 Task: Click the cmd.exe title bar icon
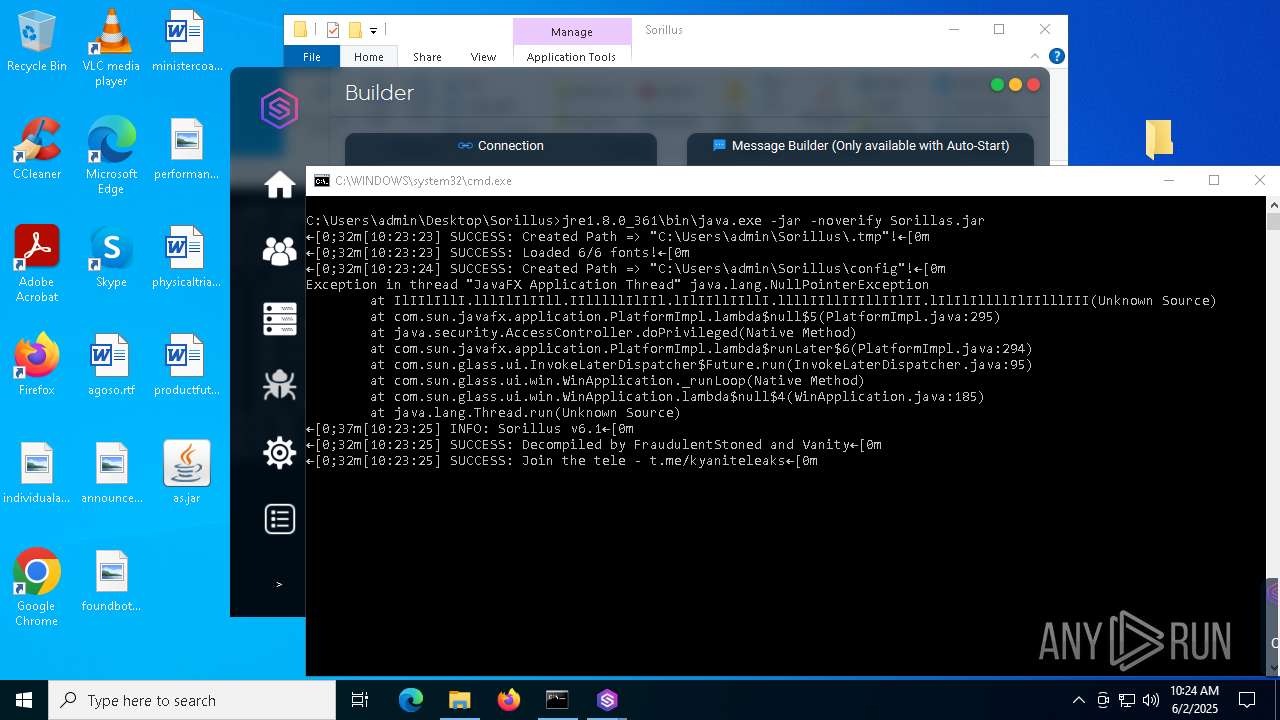(x=322, y=181)
